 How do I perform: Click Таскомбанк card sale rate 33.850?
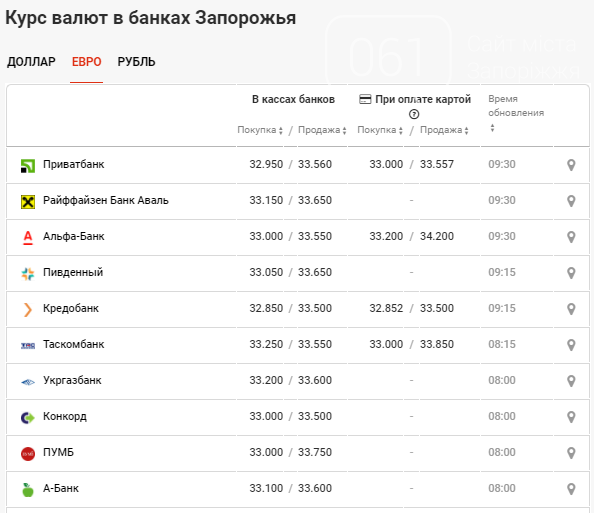click(436, 344)
